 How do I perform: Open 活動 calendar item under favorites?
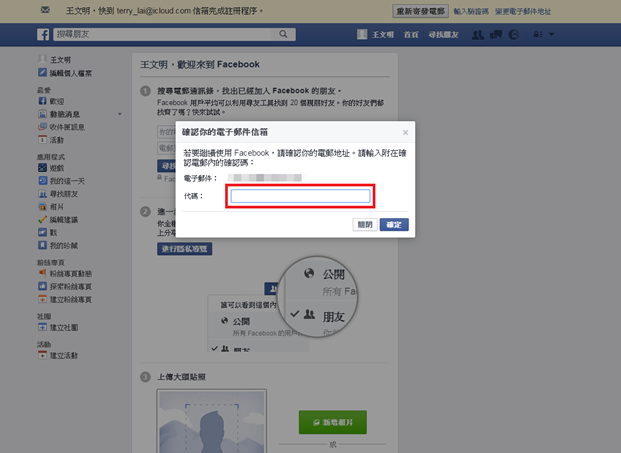(51, 140)
